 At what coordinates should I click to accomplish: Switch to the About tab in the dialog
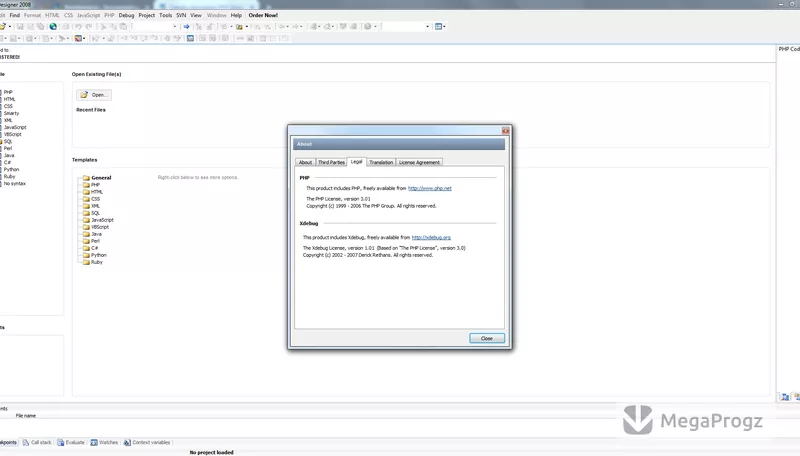click(305, 162)
